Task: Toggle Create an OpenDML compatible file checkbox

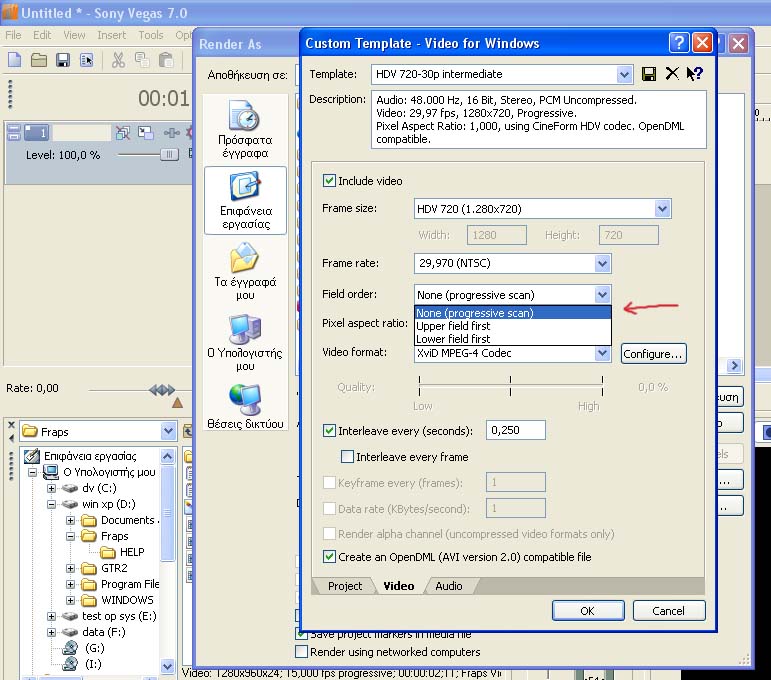Action: [329, 557]
